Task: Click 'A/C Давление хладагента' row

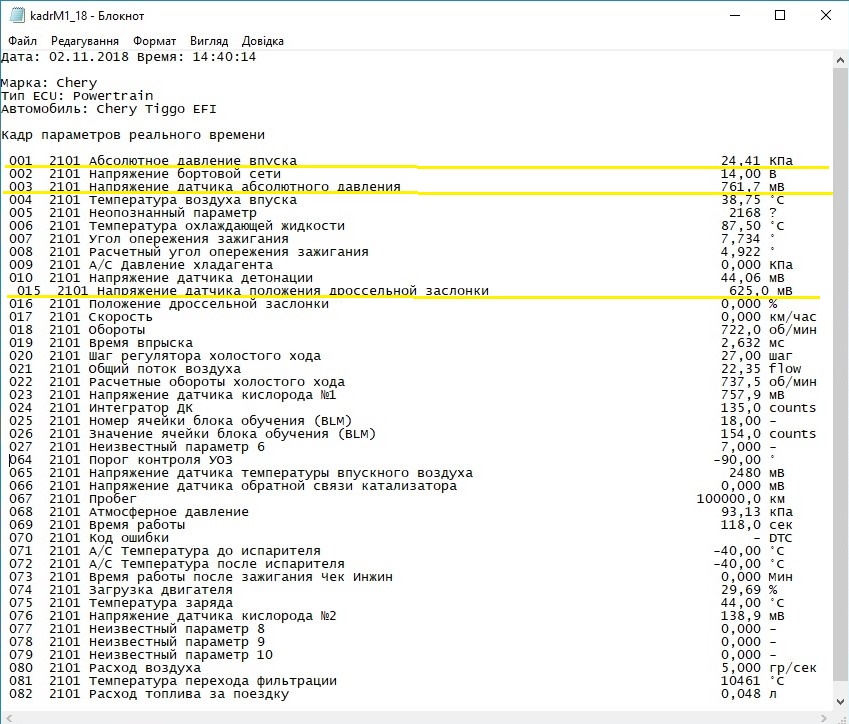Action: [x=401, y=265]
